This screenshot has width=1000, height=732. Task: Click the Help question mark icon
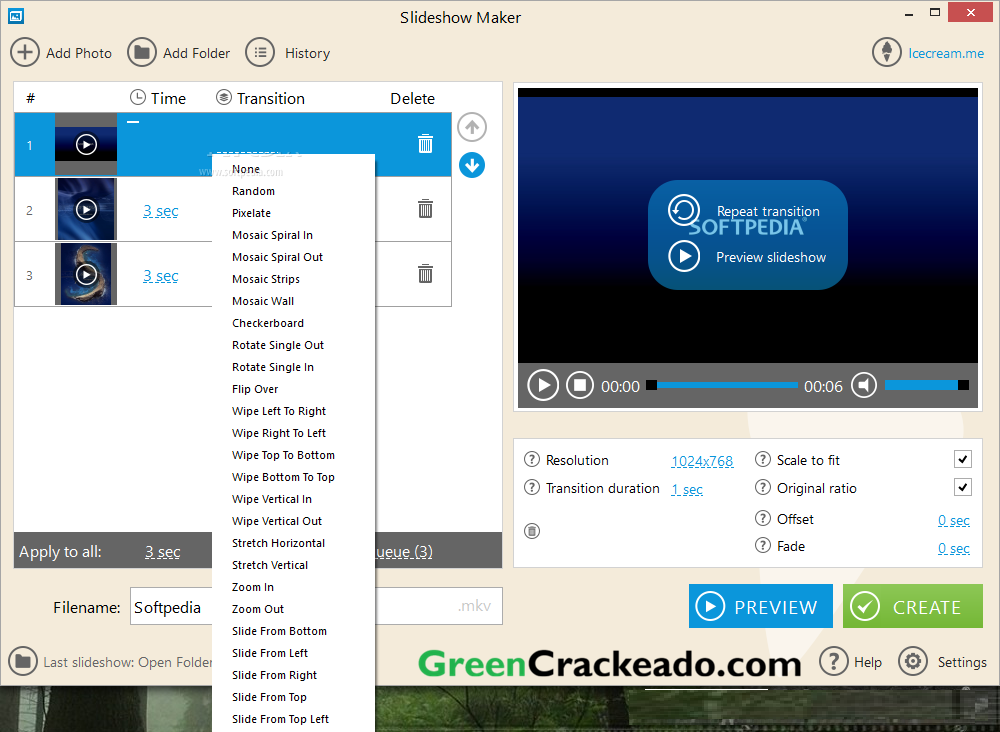834,661
